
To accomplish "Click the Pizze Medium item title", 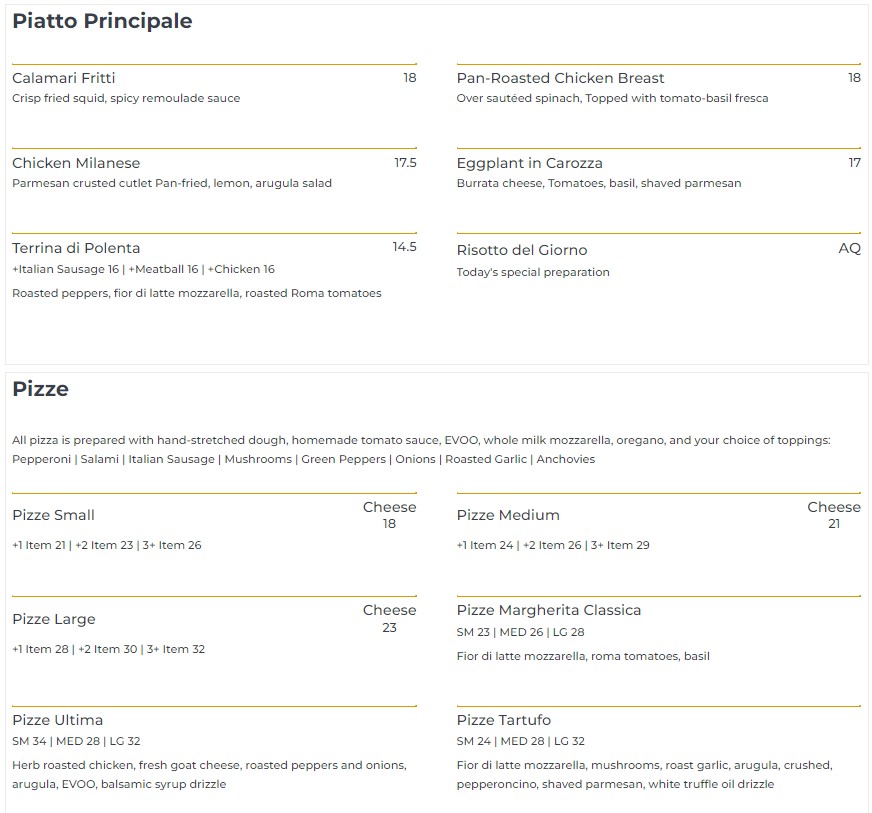I will click(x=508, y=515).
